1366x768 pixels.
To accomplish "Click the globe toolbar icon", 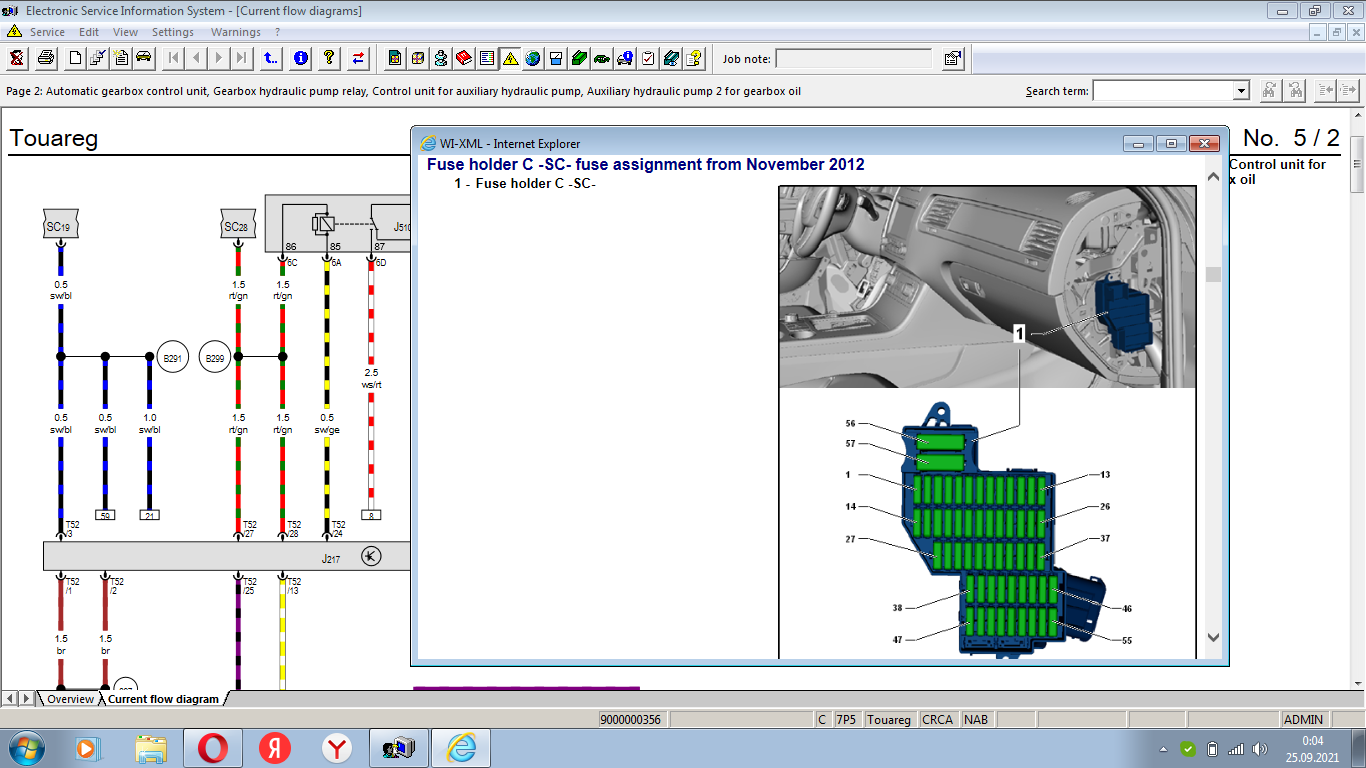I will coord(533,58).
